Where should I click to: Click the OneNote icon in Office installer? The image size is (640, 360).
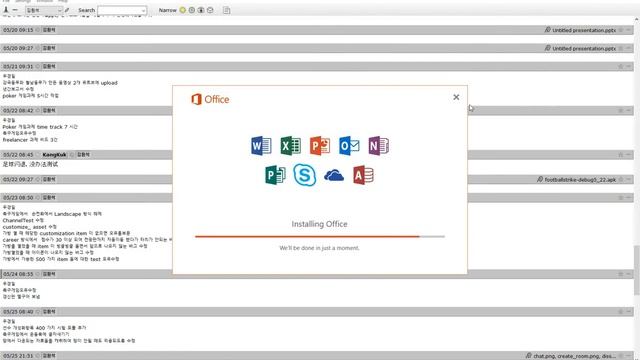coord(378,145)
